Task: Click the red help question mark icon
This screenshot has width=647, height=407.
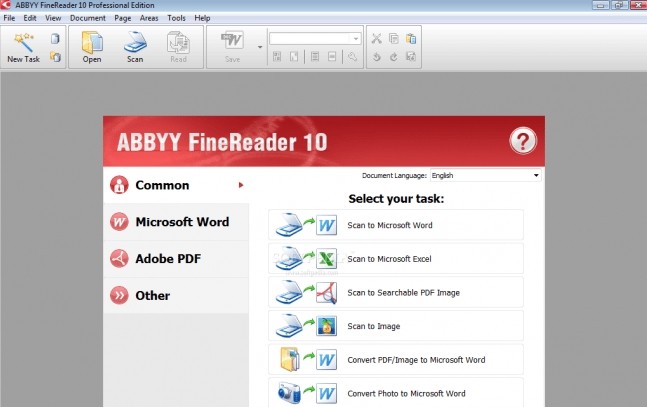Action: click(x=523, y=141)
